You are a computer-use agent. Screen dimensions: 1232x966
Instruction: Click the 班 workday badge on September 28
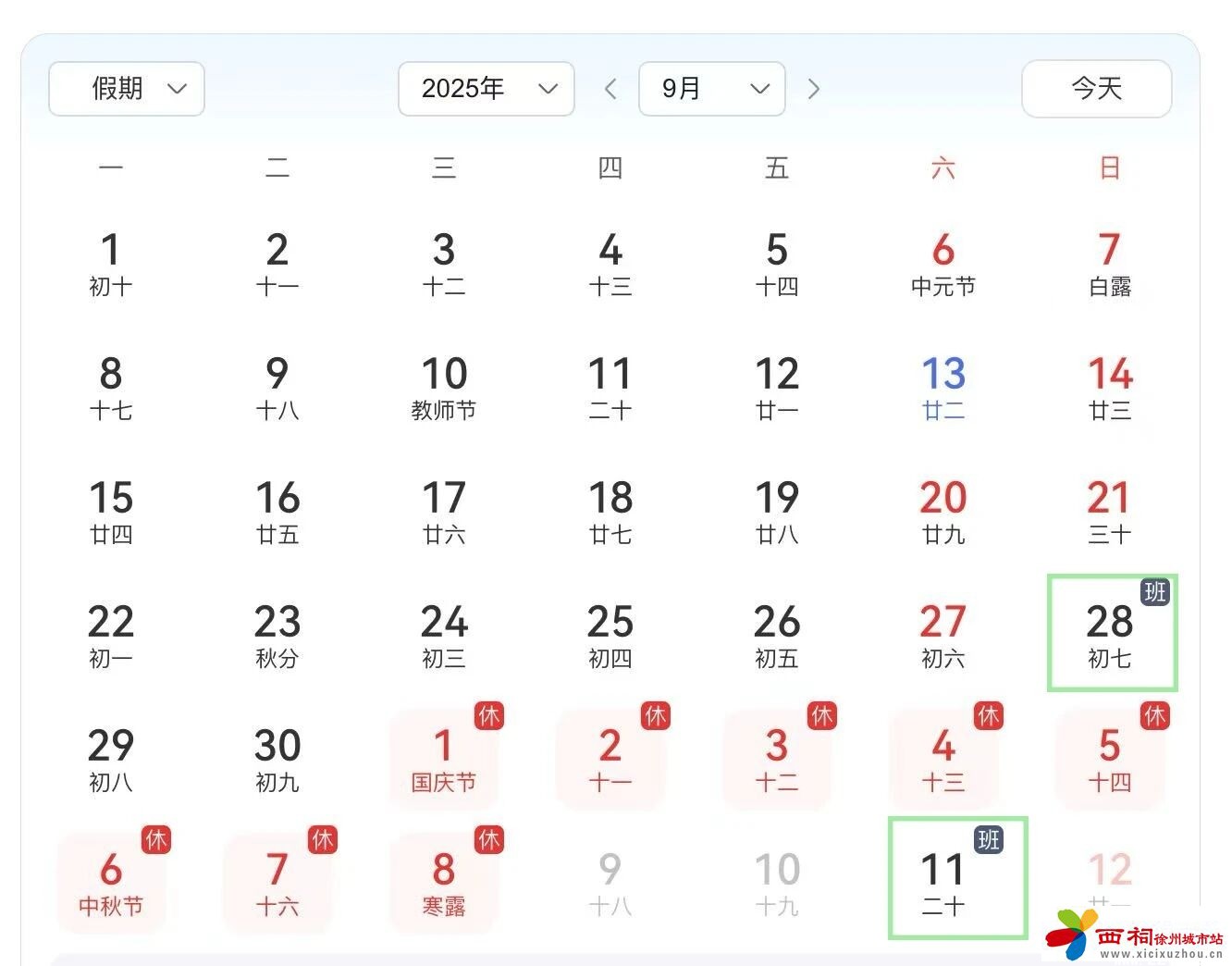click(x=1154, y=593)
